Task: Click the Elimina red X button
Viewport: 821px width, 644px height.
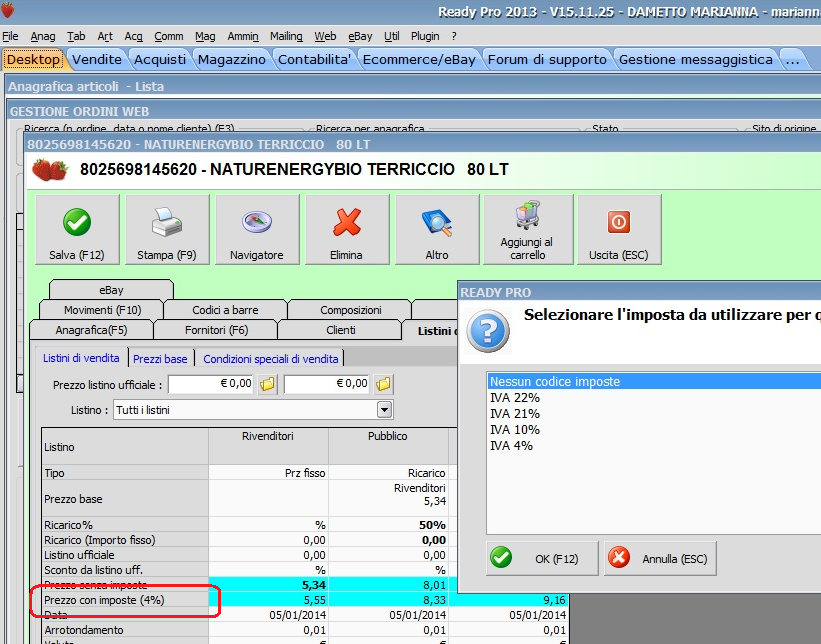Action: tap(347, 229)
